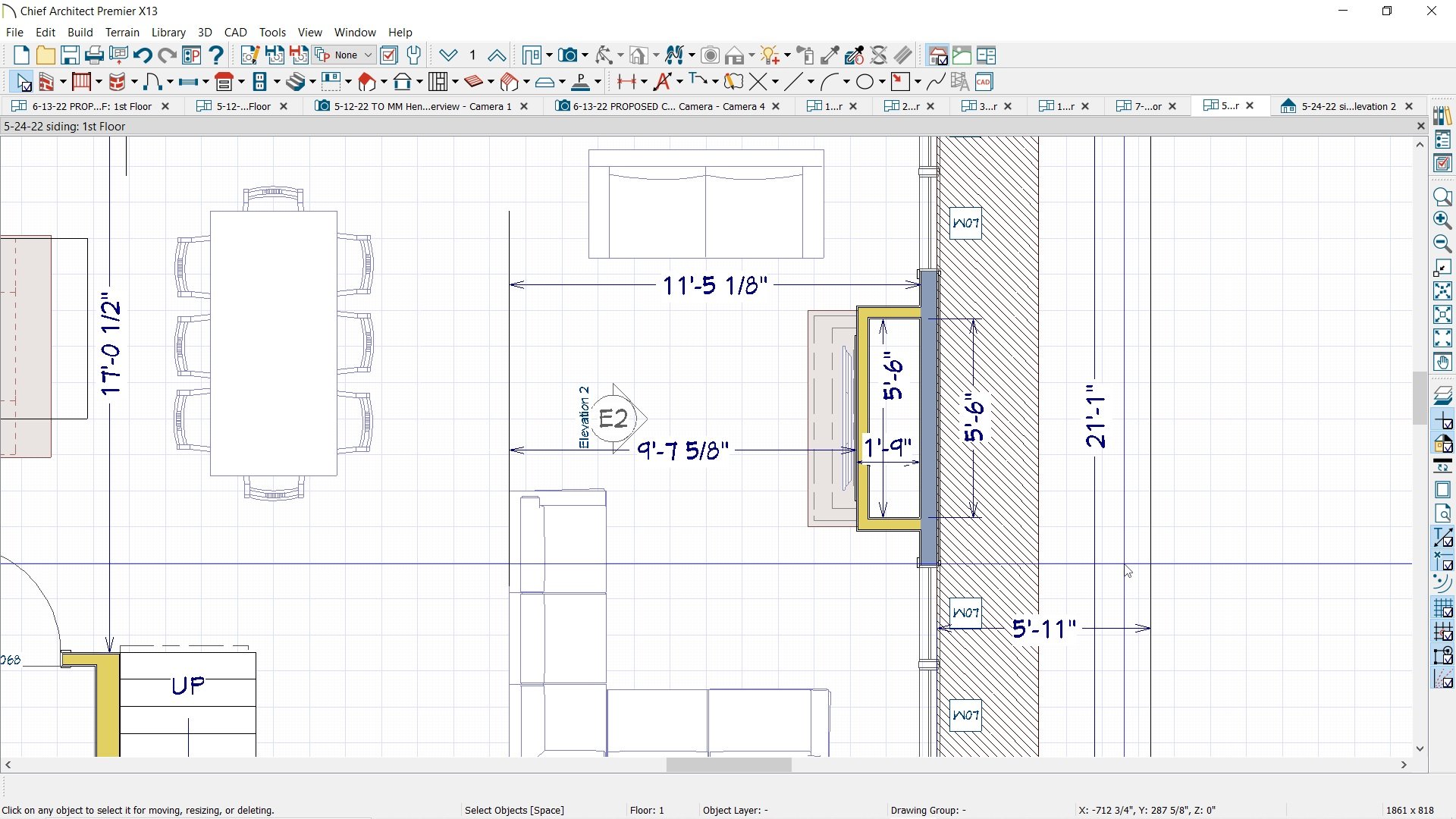The width and height of the screenshot is (1456, 819).
Task: Toggle the library browser side window icon
Action: 1442,116
